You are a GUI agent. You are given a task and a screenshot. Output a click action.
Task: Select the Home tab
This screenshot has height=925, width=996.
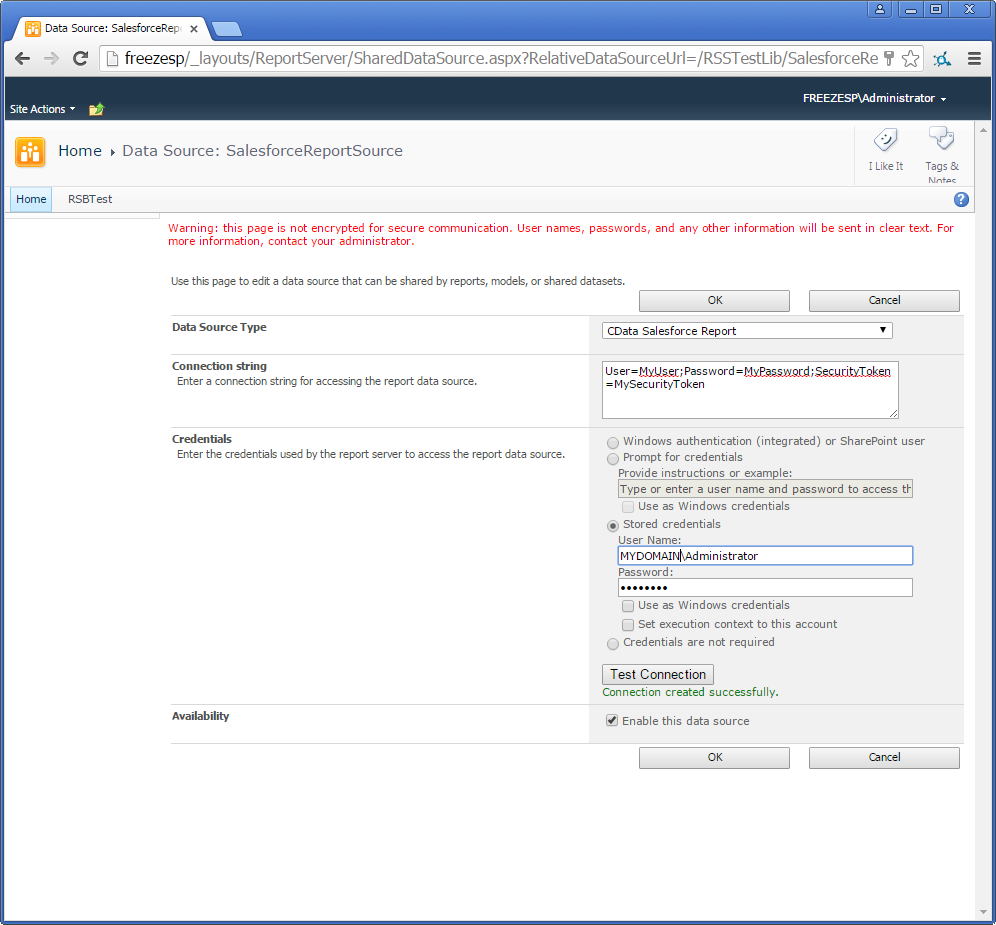(x=30, y=199)
